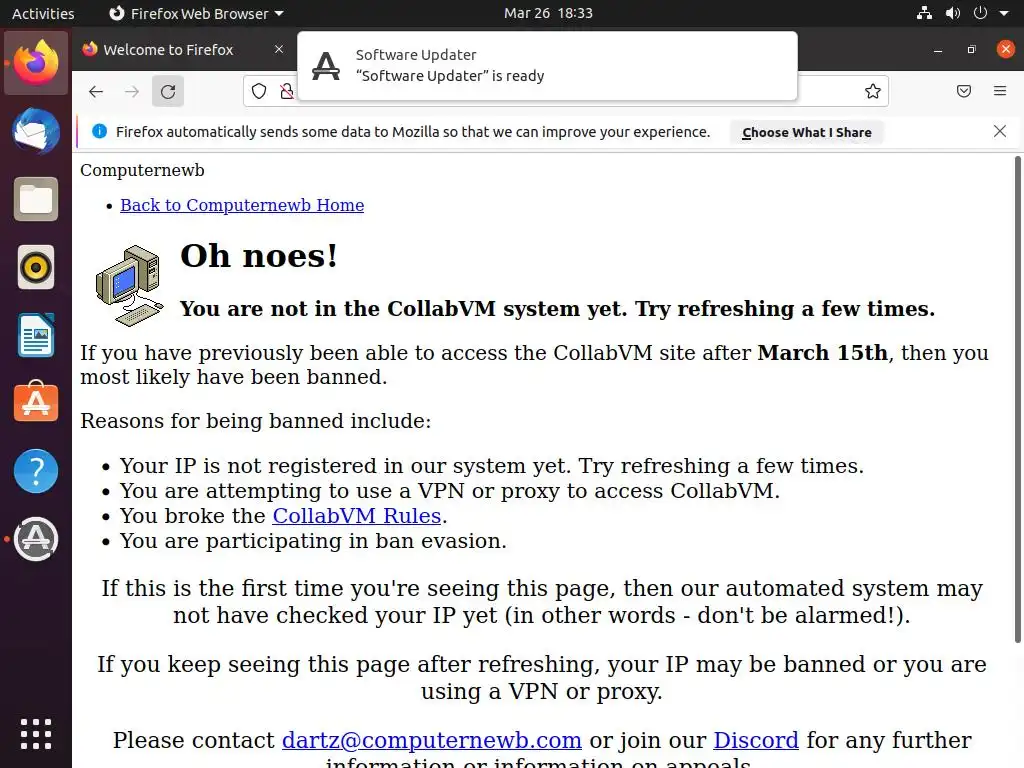Click the power icon in top bar
The width and height of the screenshot is (1024, 768).
[x=980, y=13]
